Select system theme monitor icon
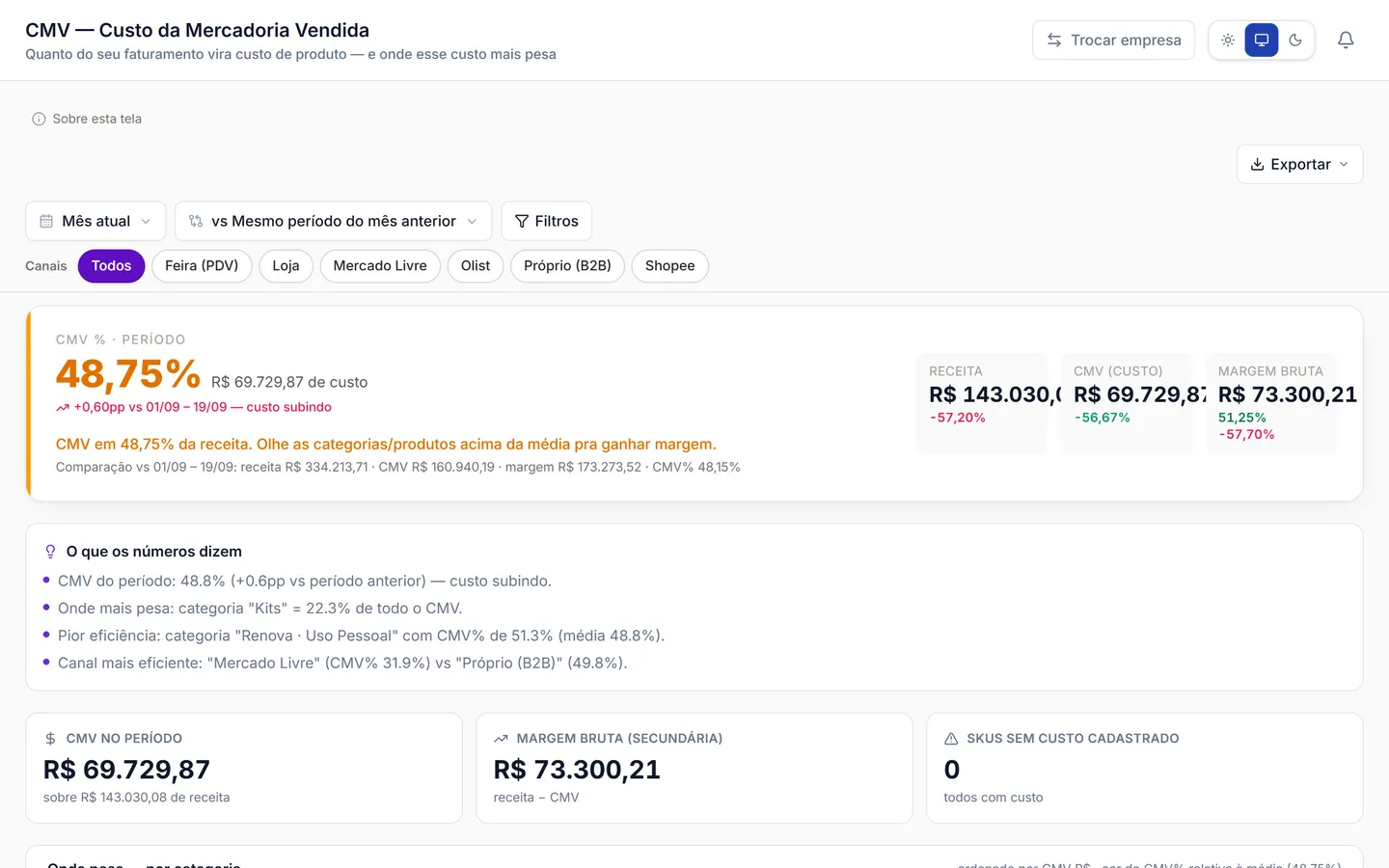The height and width of the screenshot is (868, 1389). [x=1262, y=40]
